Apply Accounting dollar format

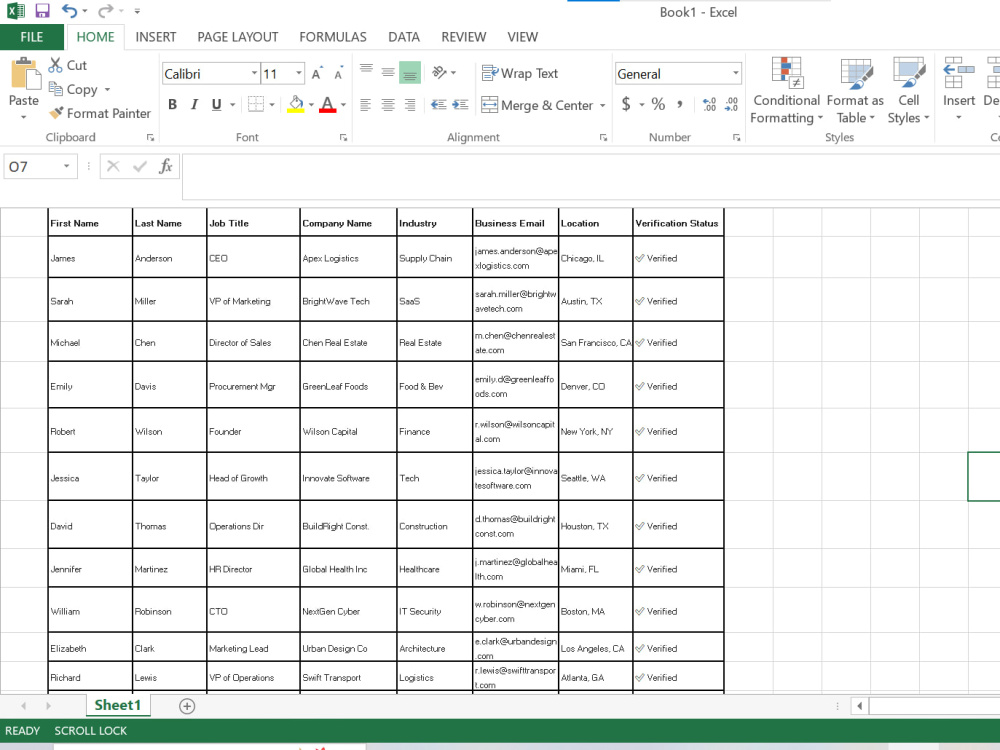tap(626, 105)
